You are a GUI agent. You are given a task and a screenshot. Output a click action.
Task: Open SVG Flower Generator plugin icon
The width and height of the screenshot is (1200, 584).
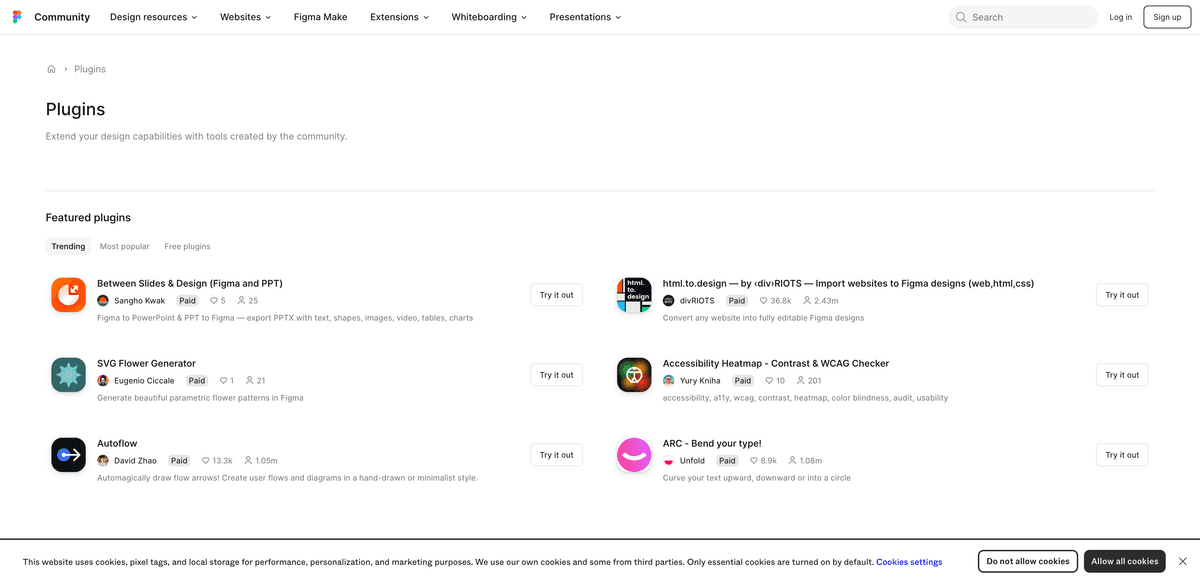pos(69,375)
